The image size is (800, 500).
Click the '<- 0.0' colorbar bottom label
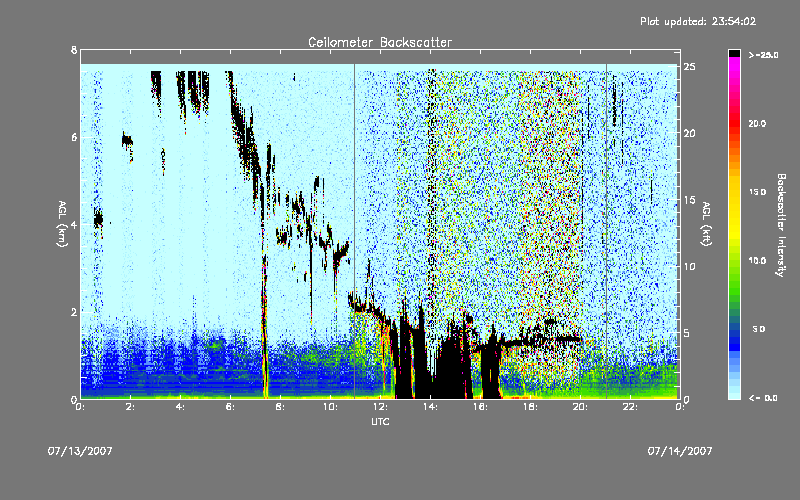tap(763, 398)
